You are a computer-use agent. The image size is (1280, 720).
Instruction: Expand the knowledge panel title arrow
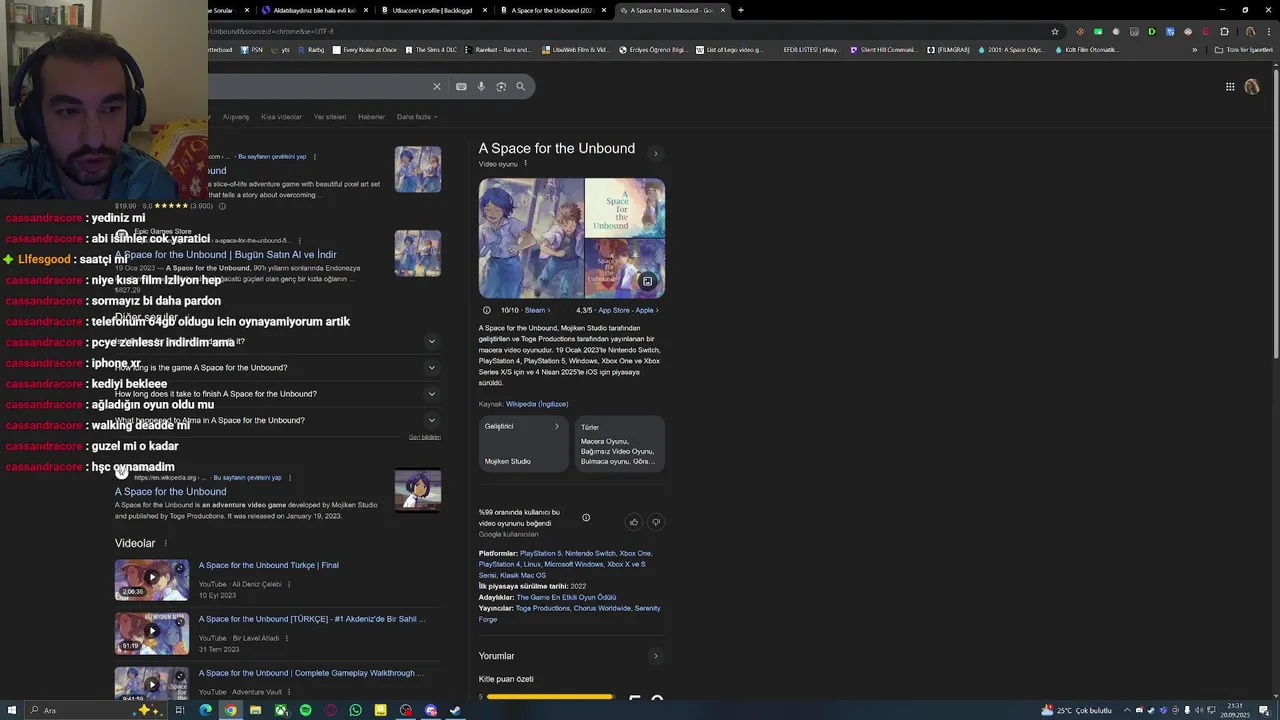pyautogui.click(x=655, y=153)
